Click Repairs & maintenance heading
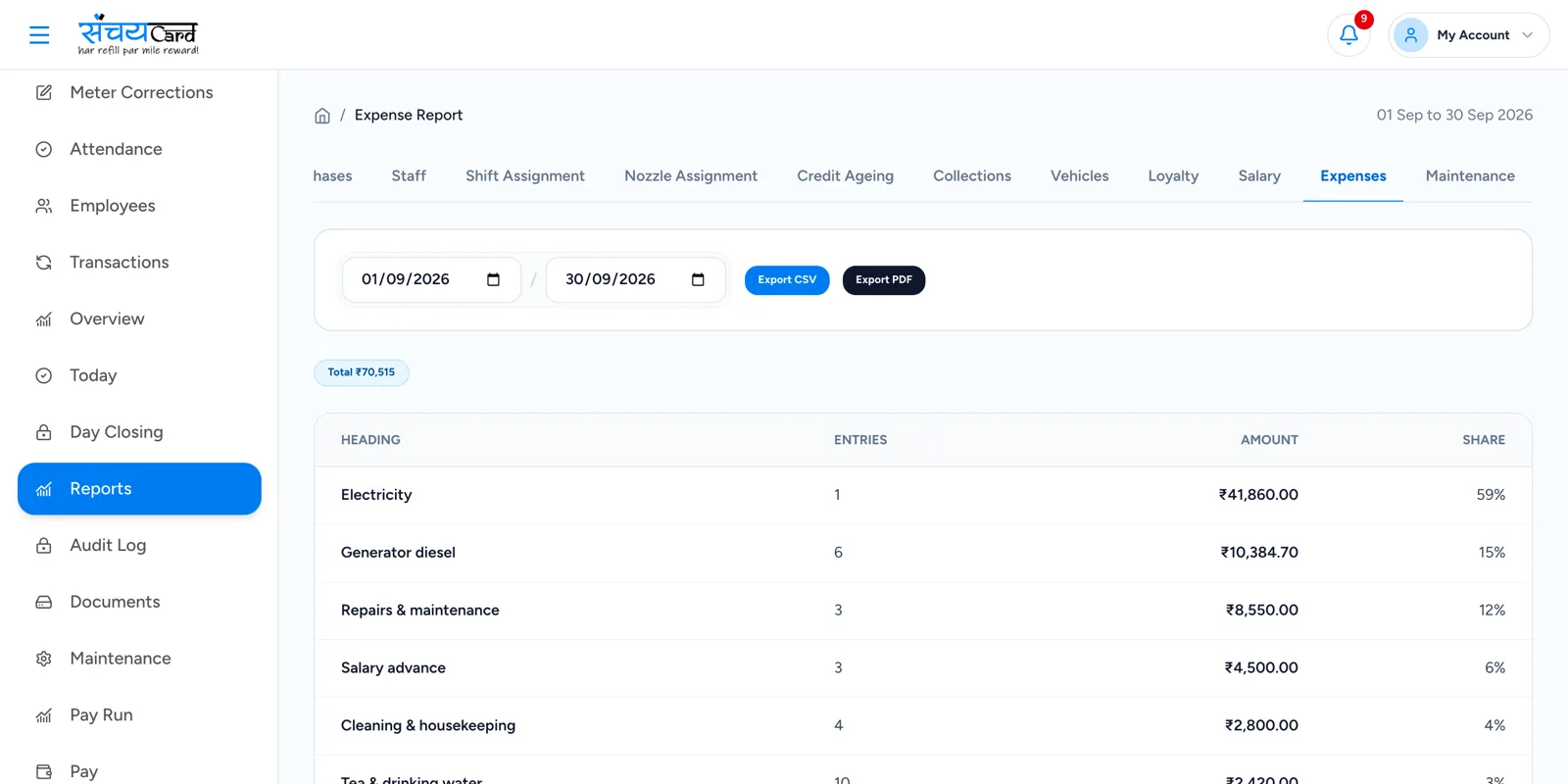 pyautogui.click(x=420, y=611)
